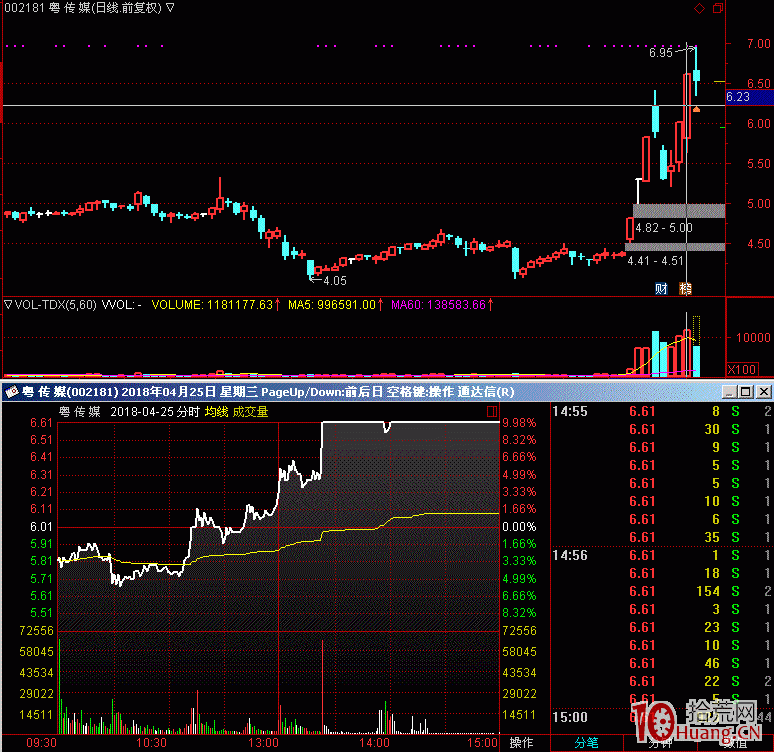This screenshot has width=774, height=752.
Task: Click the small red square icon in the intraday chart corner
Action: [x=492, y=411]
